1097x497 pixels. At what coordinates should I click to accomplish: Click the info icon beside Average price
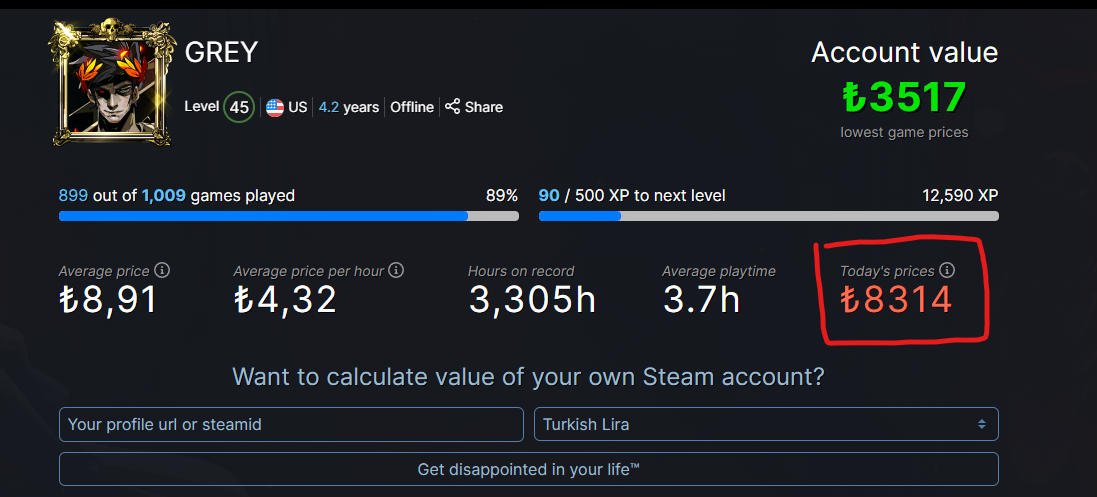[x=162, y=271]
